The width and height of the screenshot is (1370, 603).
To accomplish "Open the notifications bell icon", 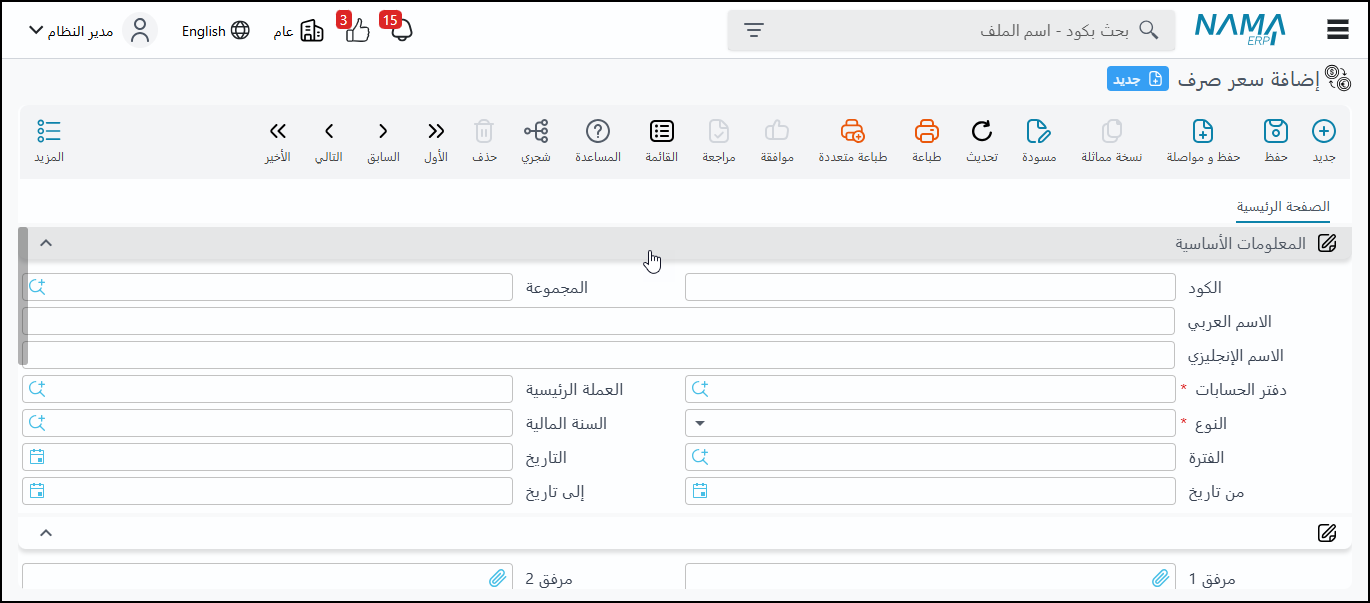I will click(402, 31).
